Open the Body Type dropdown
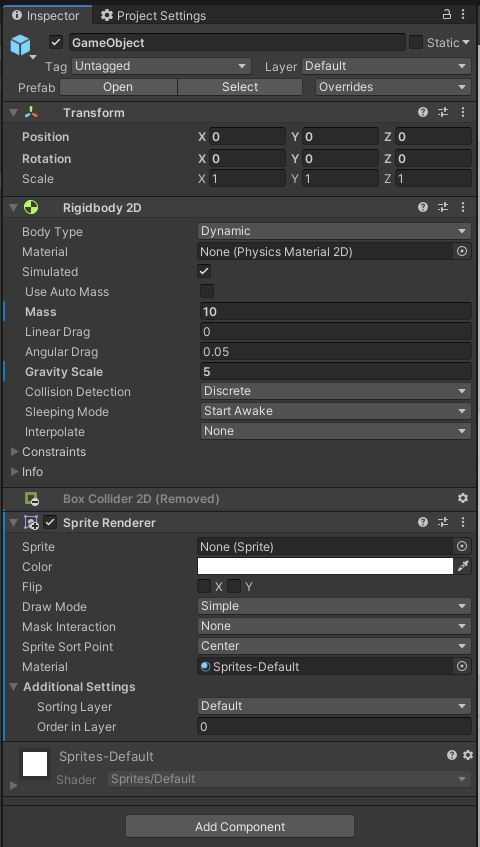Screen dimensions: 480x847 click(334, 231)
